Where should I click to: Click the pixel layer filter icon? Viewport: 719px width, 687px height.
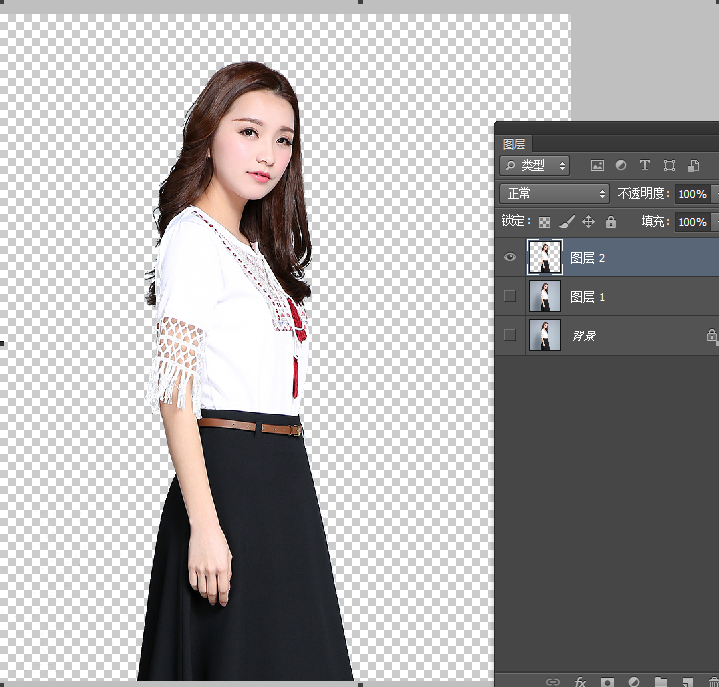(597, 166)
